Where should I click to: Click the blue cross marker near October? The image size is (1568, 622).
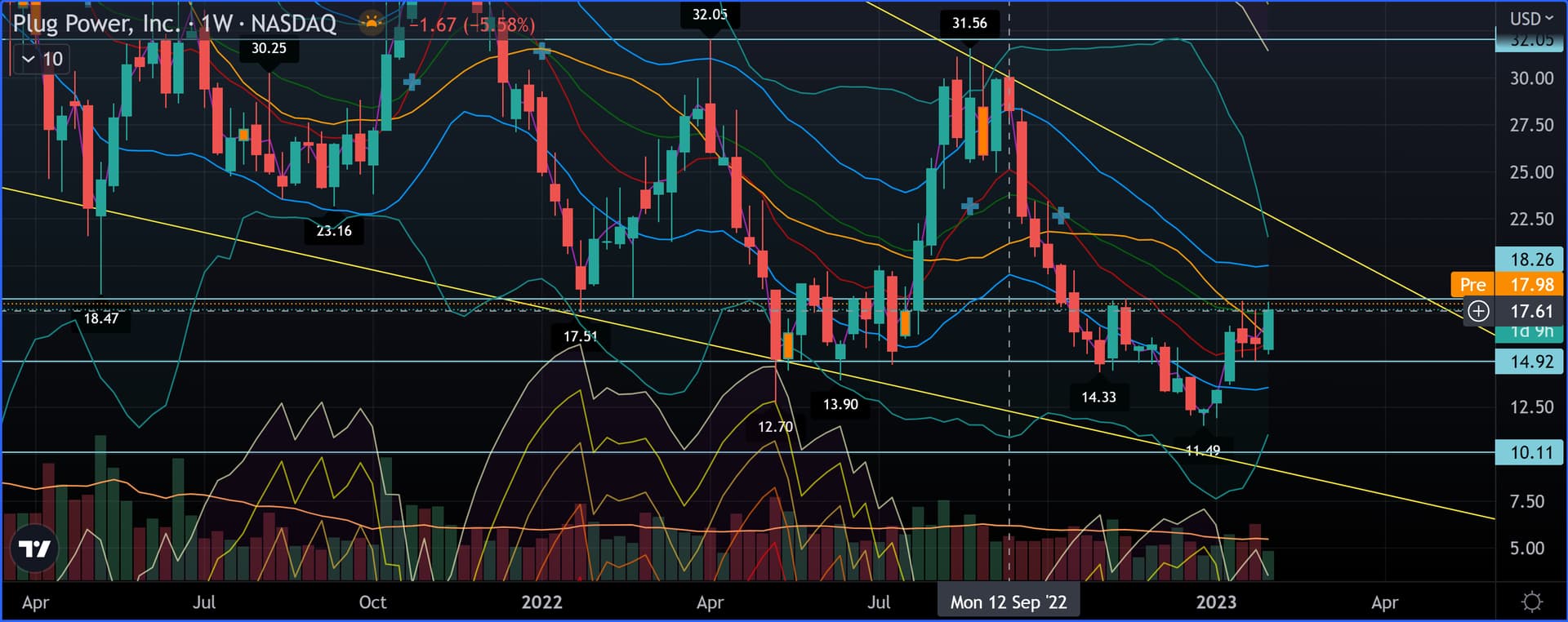(x=412, y=82)
